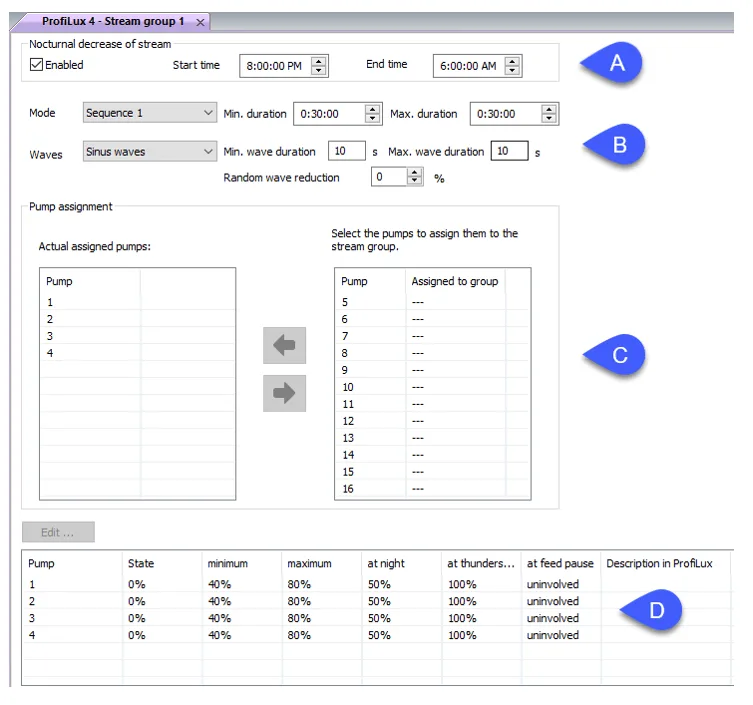The width and height of the screenshot is (753, 705).
Task: Decrease Max. duration with down spinner
Action: point(549,119)
